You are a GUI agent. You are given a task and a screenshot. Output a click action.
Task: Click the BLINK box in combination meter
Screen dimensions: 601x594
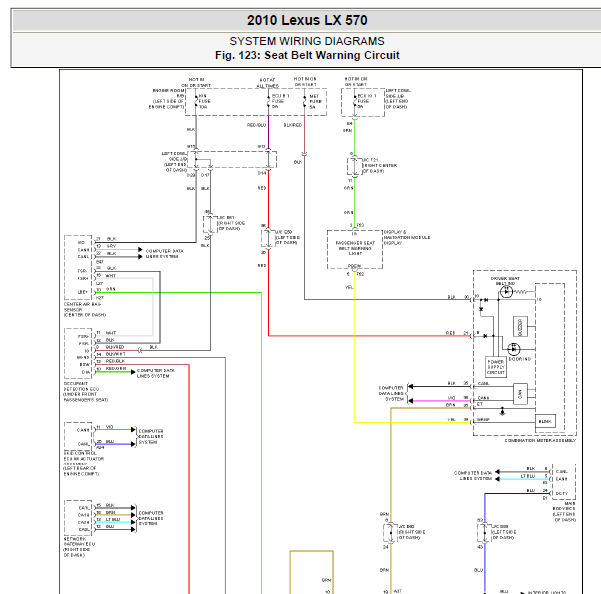tap(545, 421)
